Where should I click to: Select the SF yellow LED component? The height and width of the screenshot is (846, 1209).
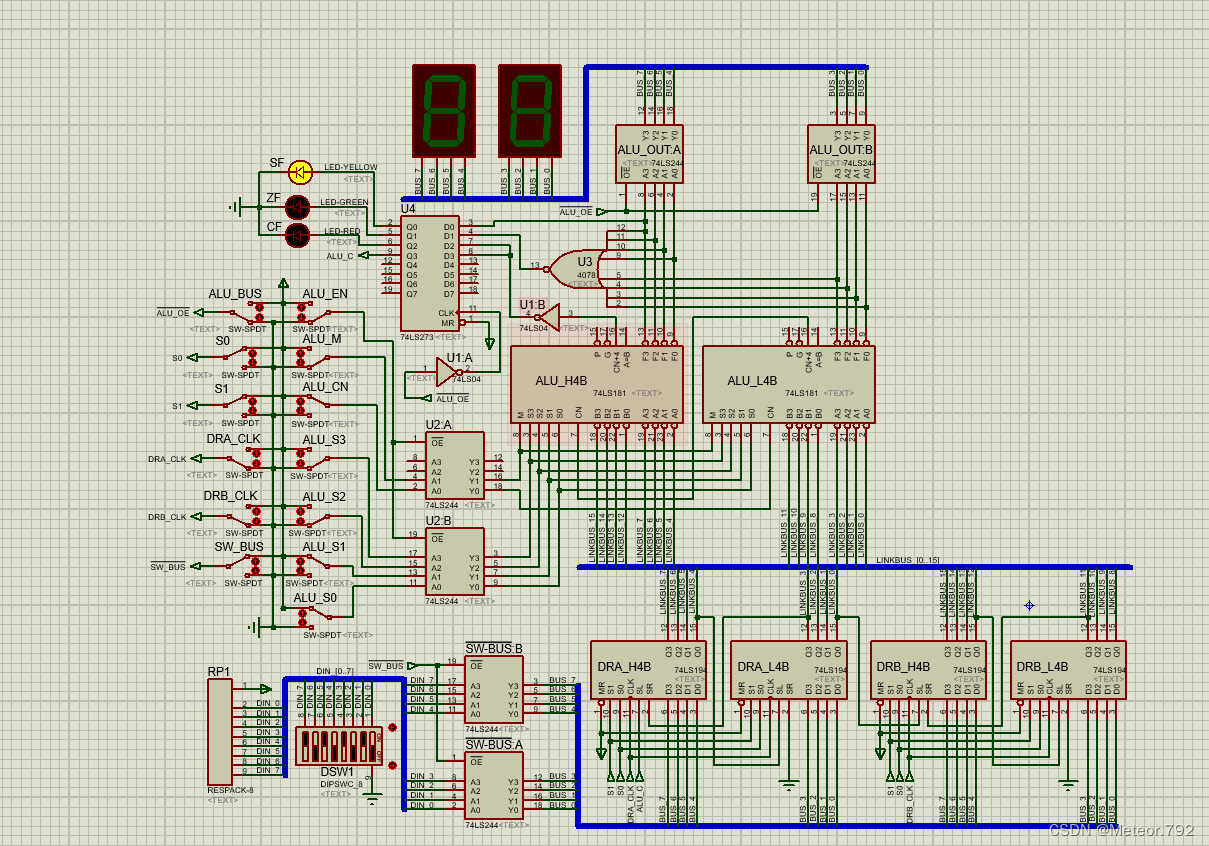click(299, 172)
